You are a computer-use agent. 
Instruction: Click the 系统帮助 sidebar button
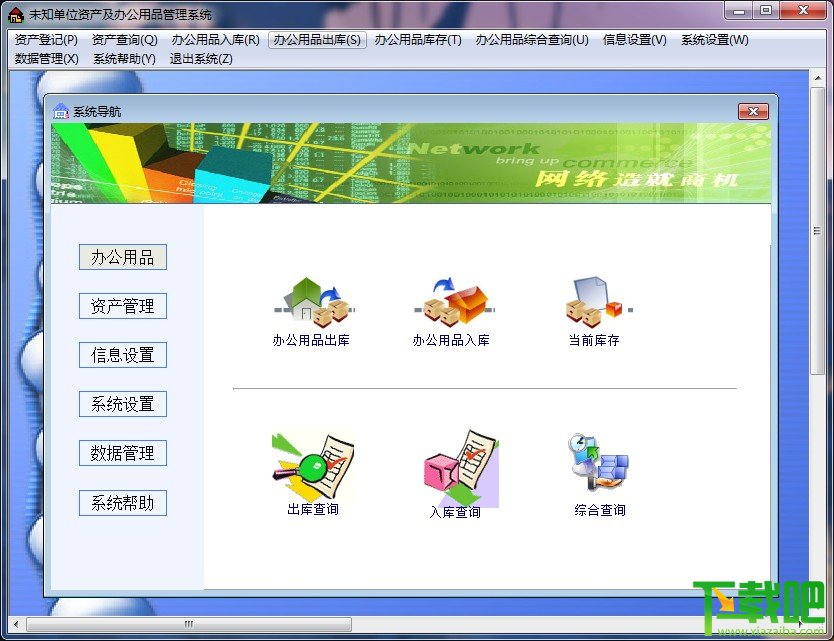[123, 503]
